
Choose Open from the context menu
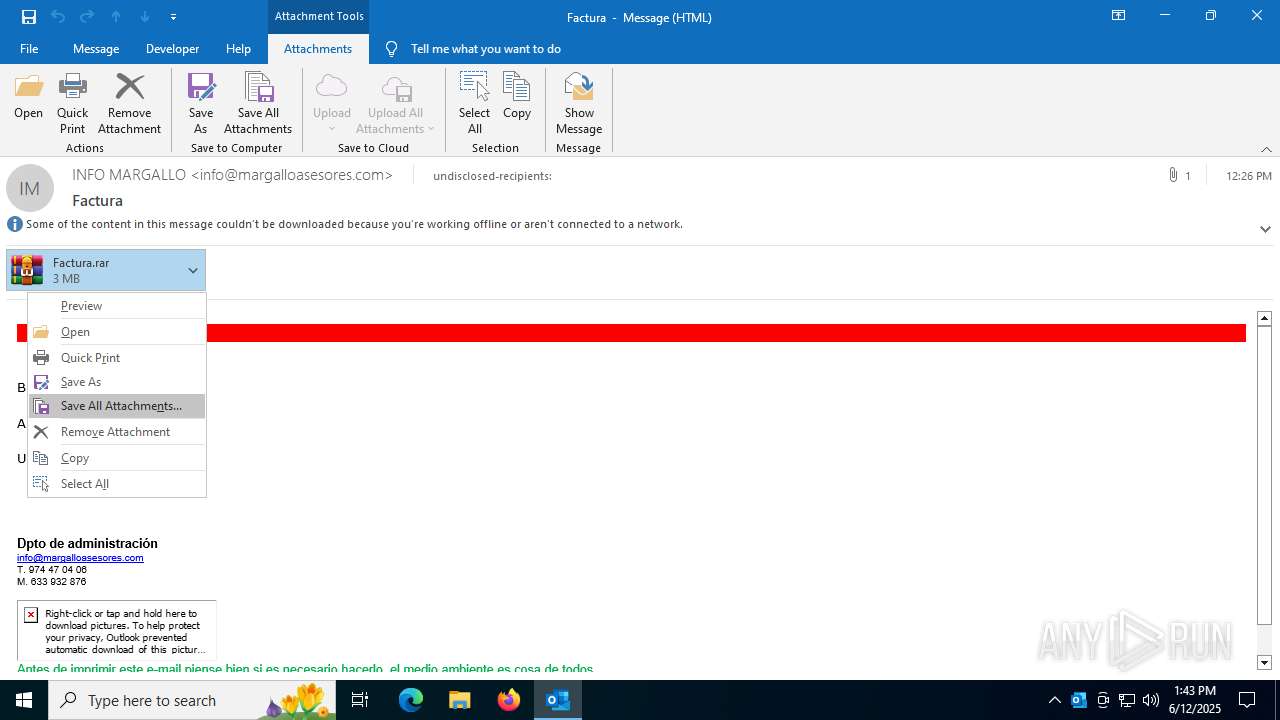click(117, 332)
